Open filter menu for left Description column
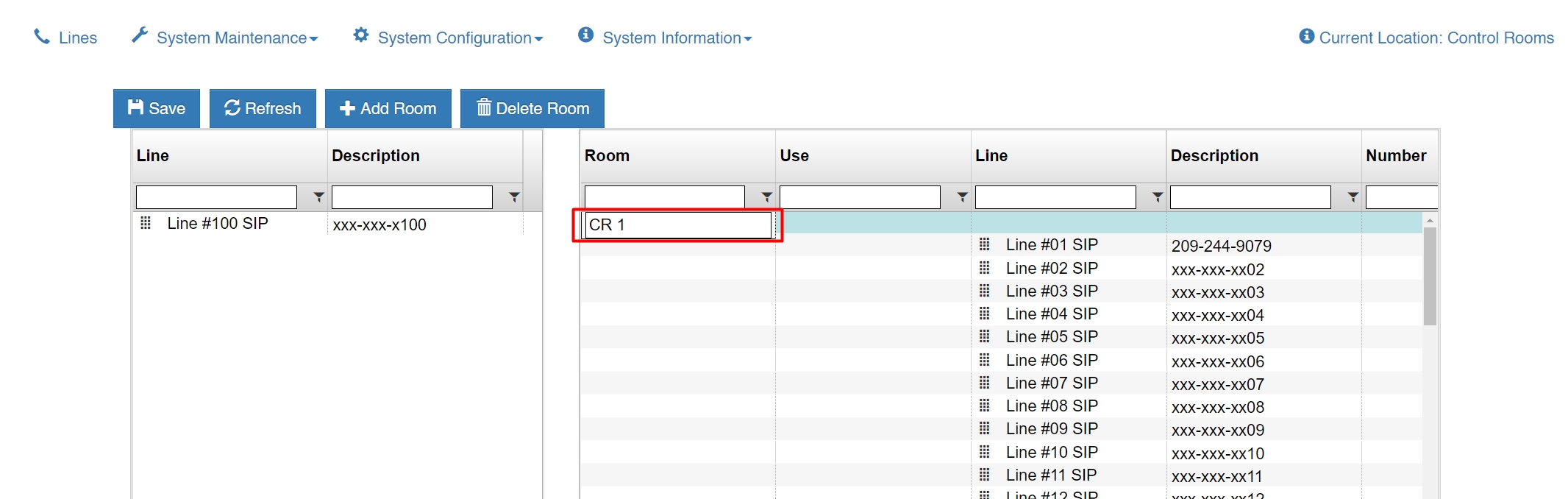This screenshot has height=499, width=1568. 514,197
